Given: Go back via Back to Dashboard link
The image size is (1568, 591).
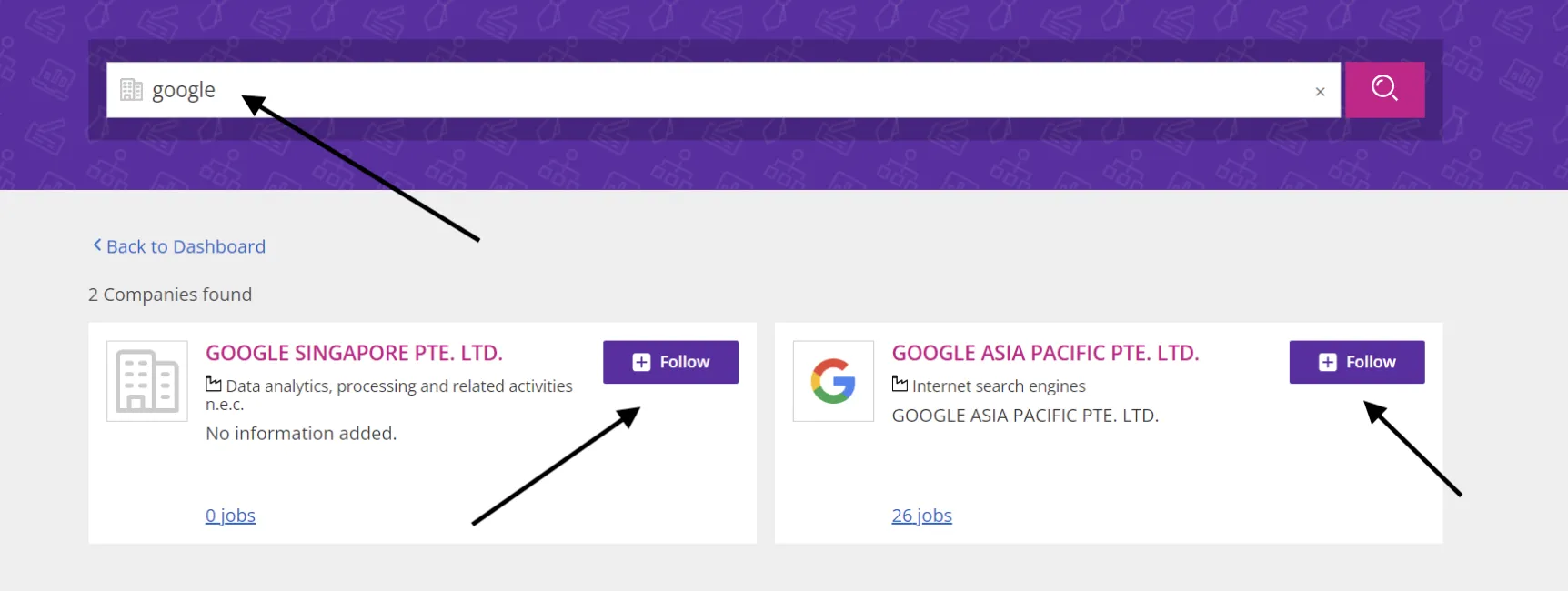Looking at the screenshot, I should (186, 246).
